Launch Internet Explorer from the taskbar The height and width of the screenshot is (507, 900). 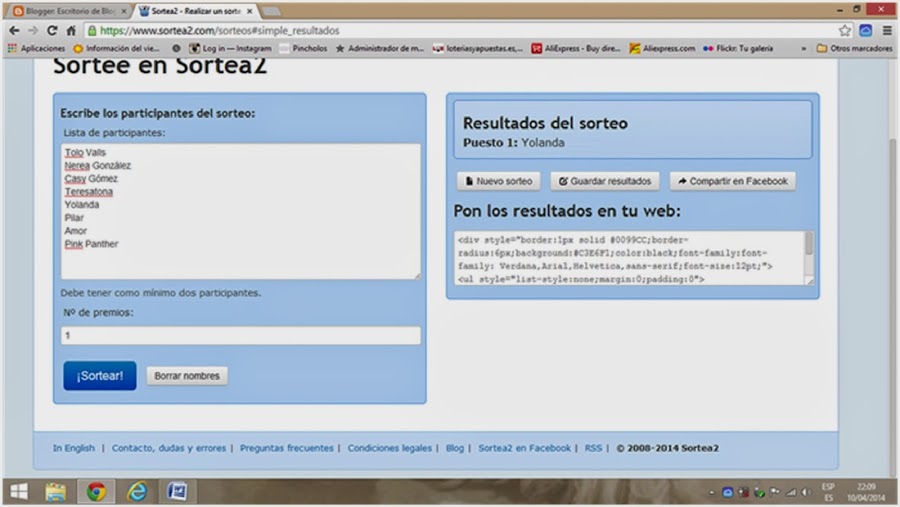point(137,491)
